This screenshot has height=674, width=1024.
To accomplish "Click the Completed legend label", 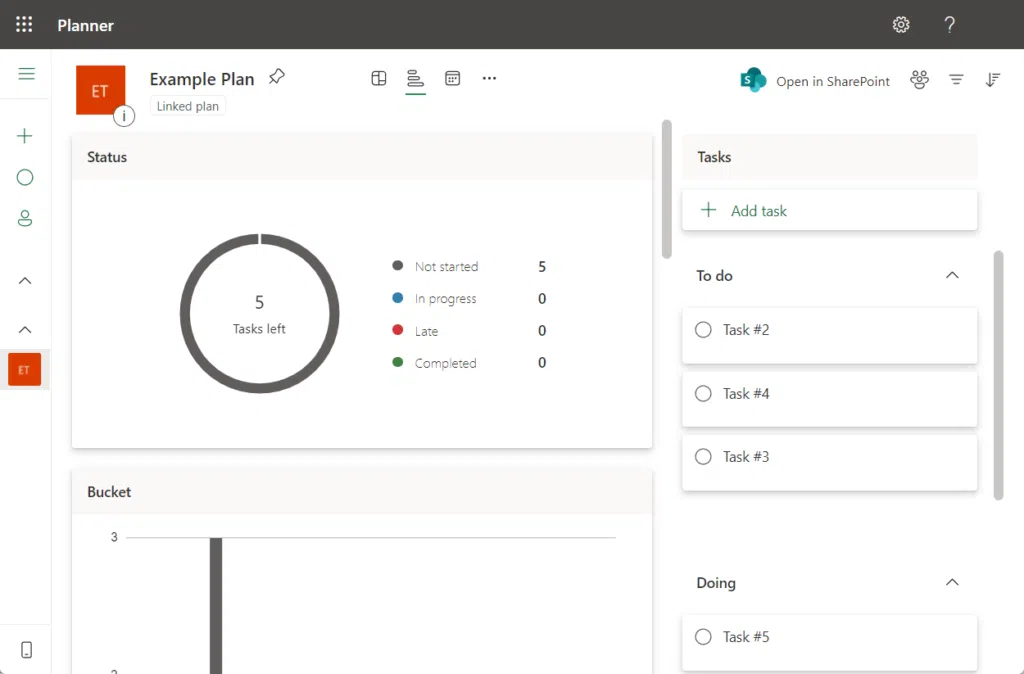I will [x=445, y=363].
